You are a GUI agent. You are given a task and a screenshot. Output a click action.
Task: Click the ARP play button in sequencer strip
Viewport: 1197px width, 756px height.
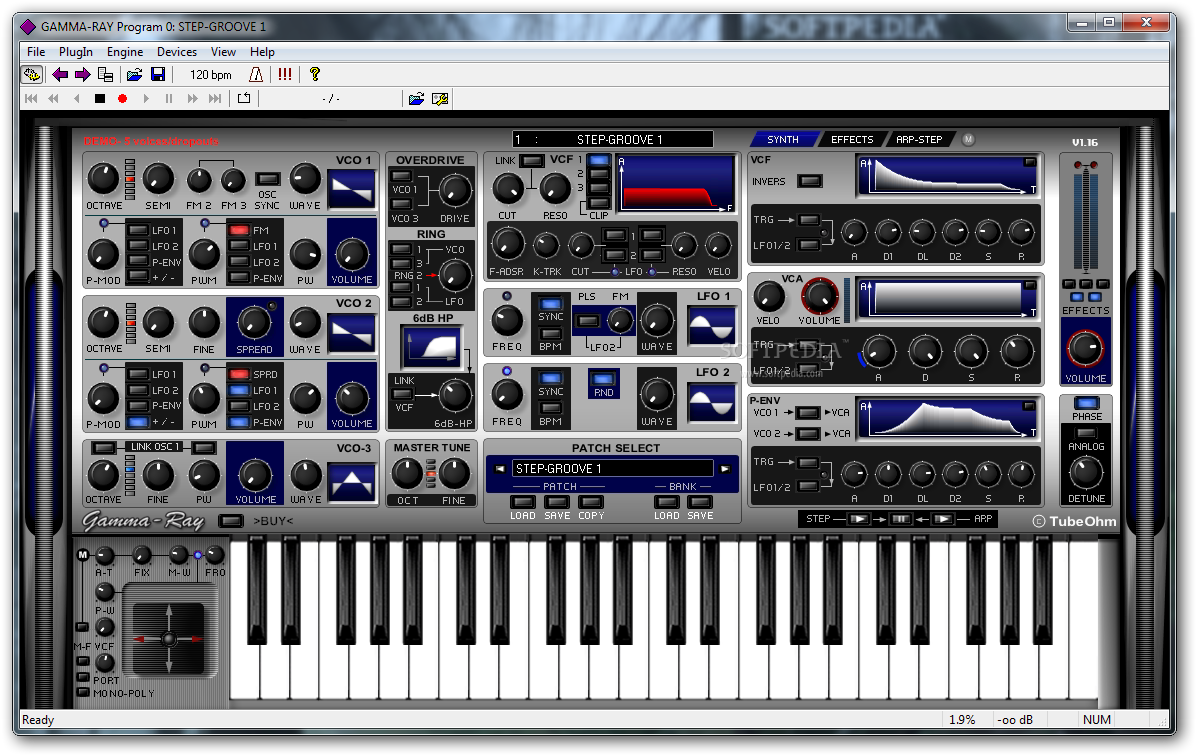[x=944, y=519]
